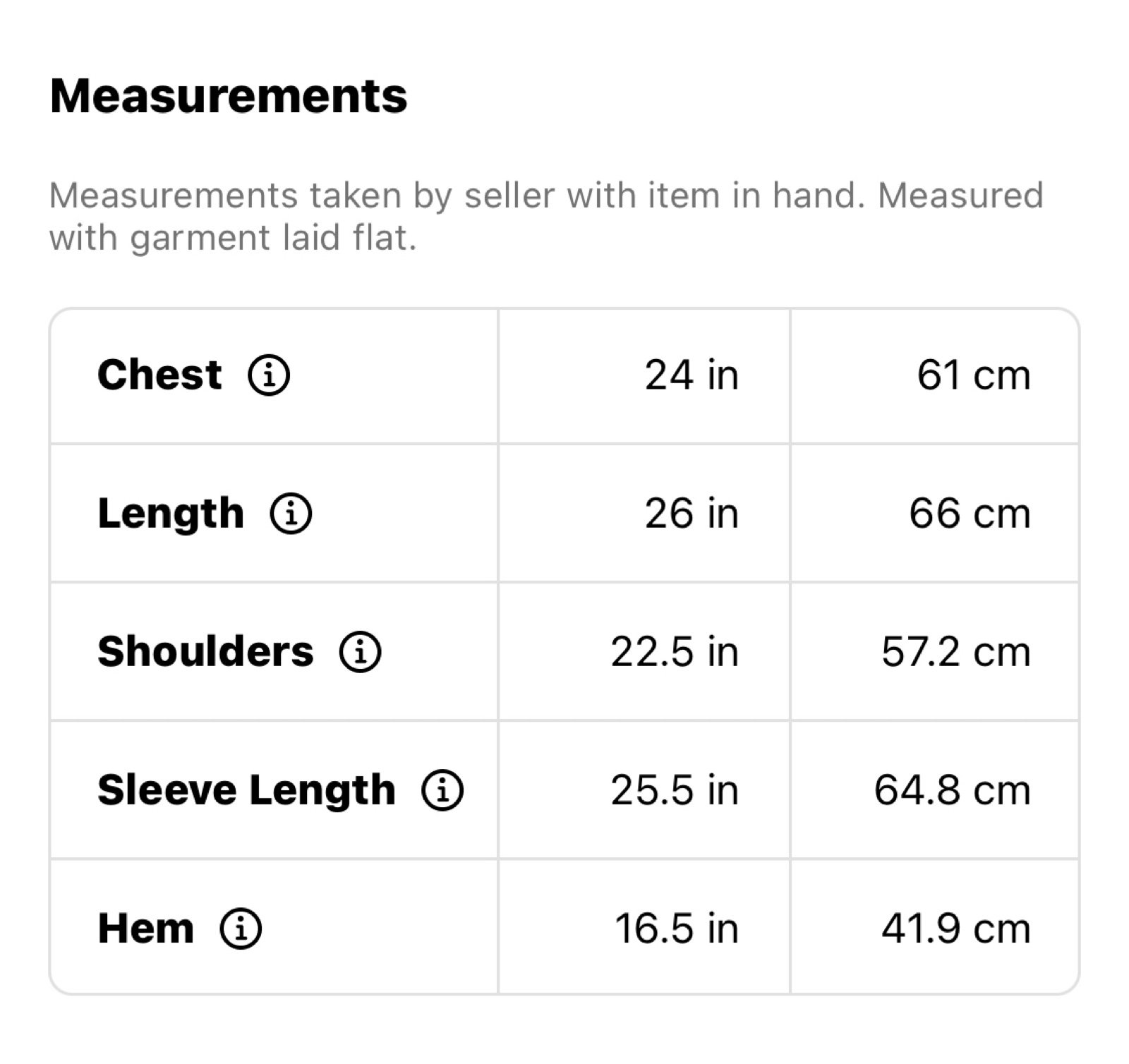1129x1064 pixels.
Task: Open the Shoulders info icon
Action: [x=360, y=651]
